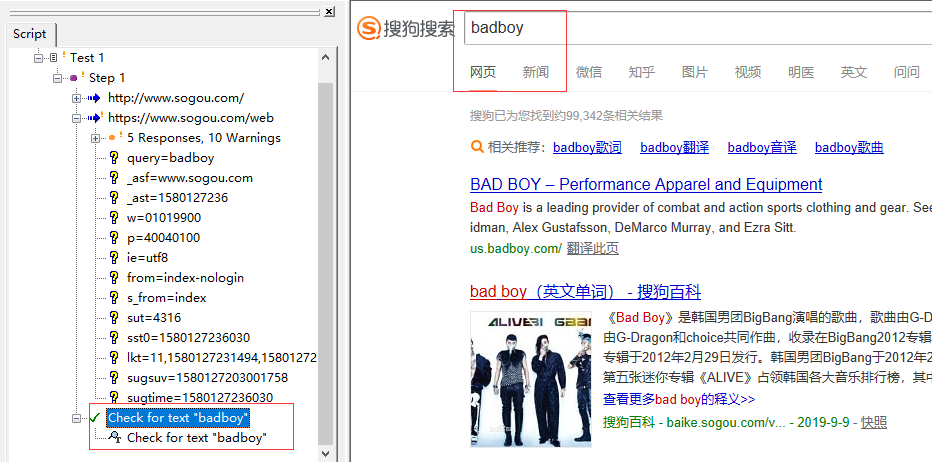Expand the http://www.sogou.com/ request node

77,98
